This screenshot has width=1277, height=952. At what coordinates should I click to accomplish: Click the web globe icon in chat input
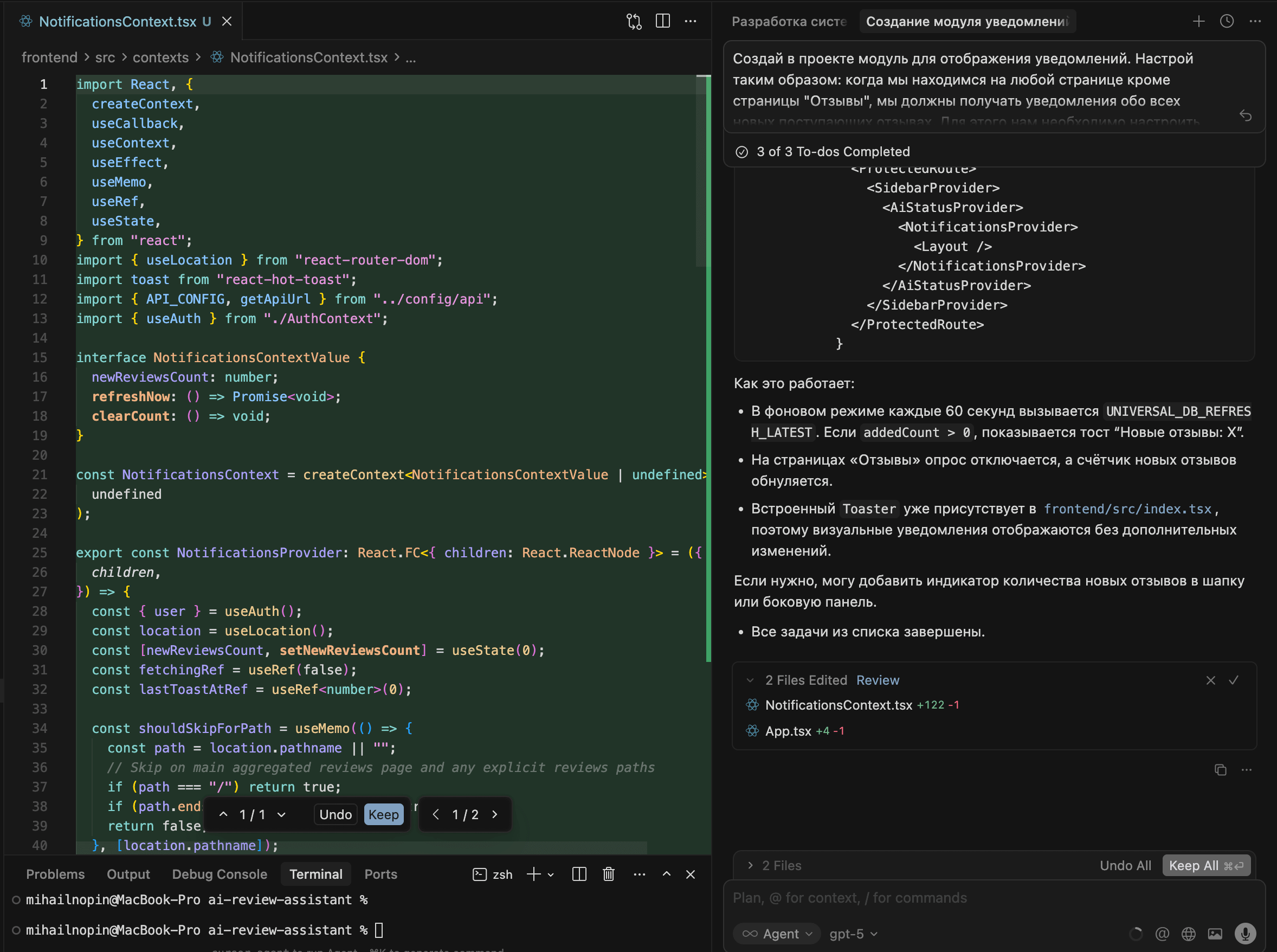[x=1188, y=934]
